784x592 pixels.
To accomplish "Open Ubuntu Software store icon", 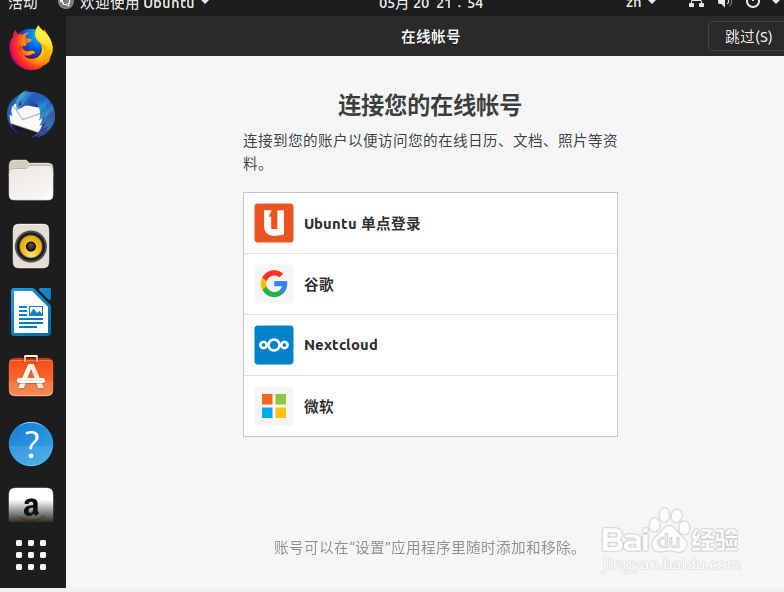I will (31, 376).
